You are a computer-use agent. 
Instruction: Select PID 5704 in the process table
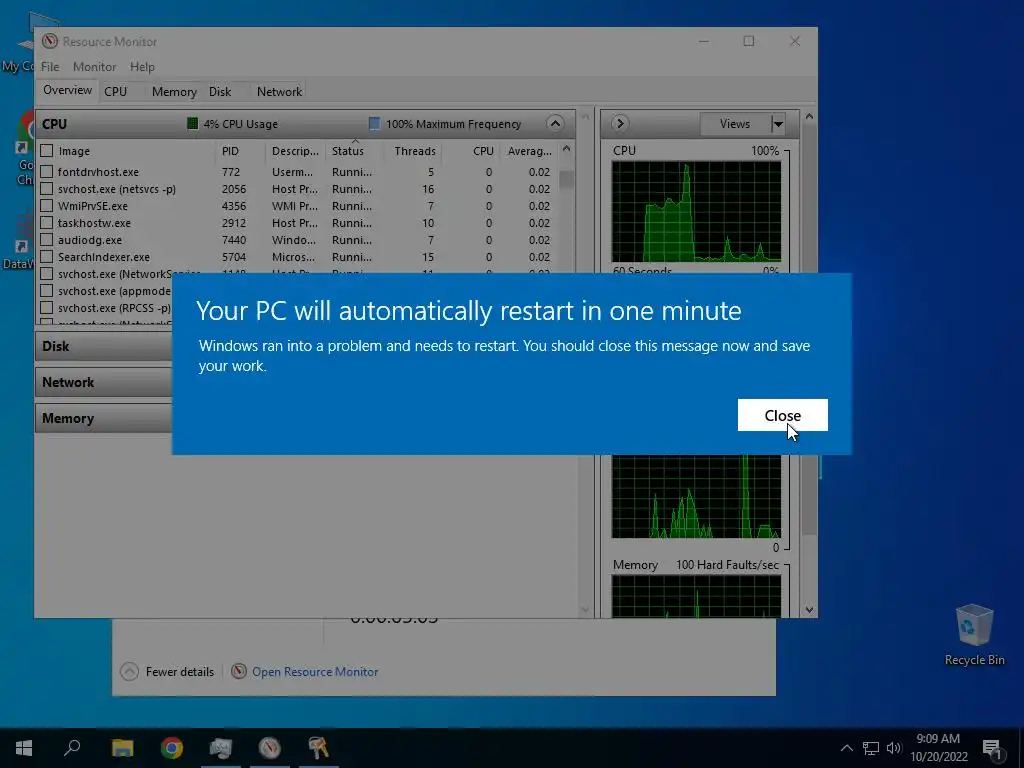pos(234,257)
